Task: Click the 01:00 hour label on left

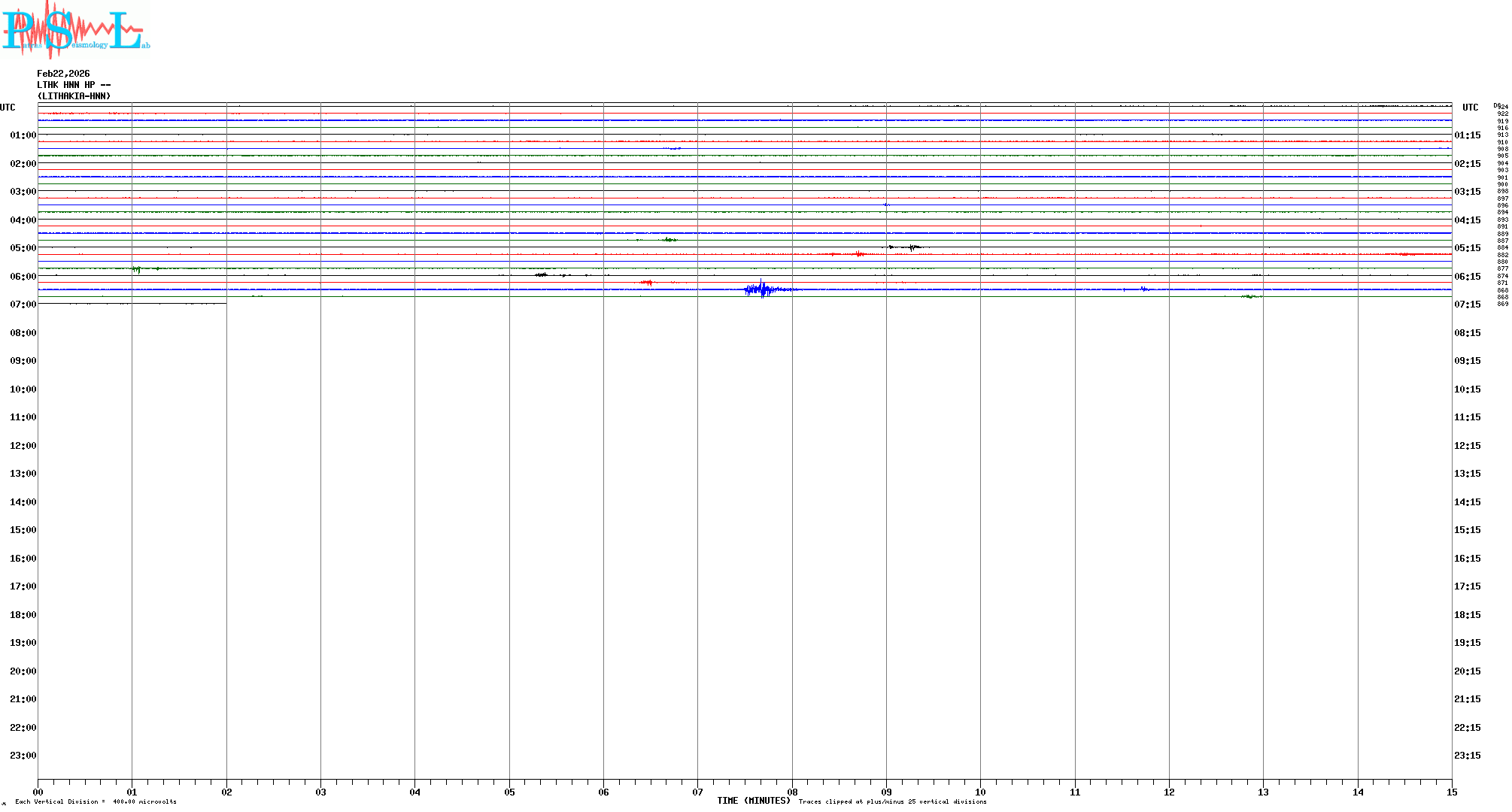Action: pos(23,135)
